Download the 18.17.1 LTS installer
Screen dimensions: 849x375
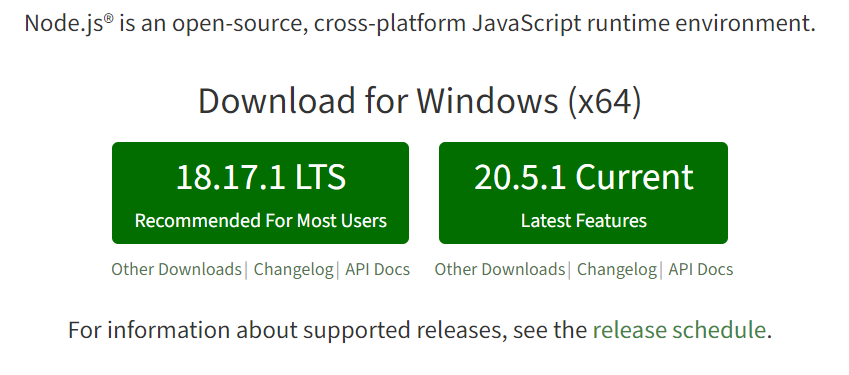pyautogui.click(x=260, y=193)
